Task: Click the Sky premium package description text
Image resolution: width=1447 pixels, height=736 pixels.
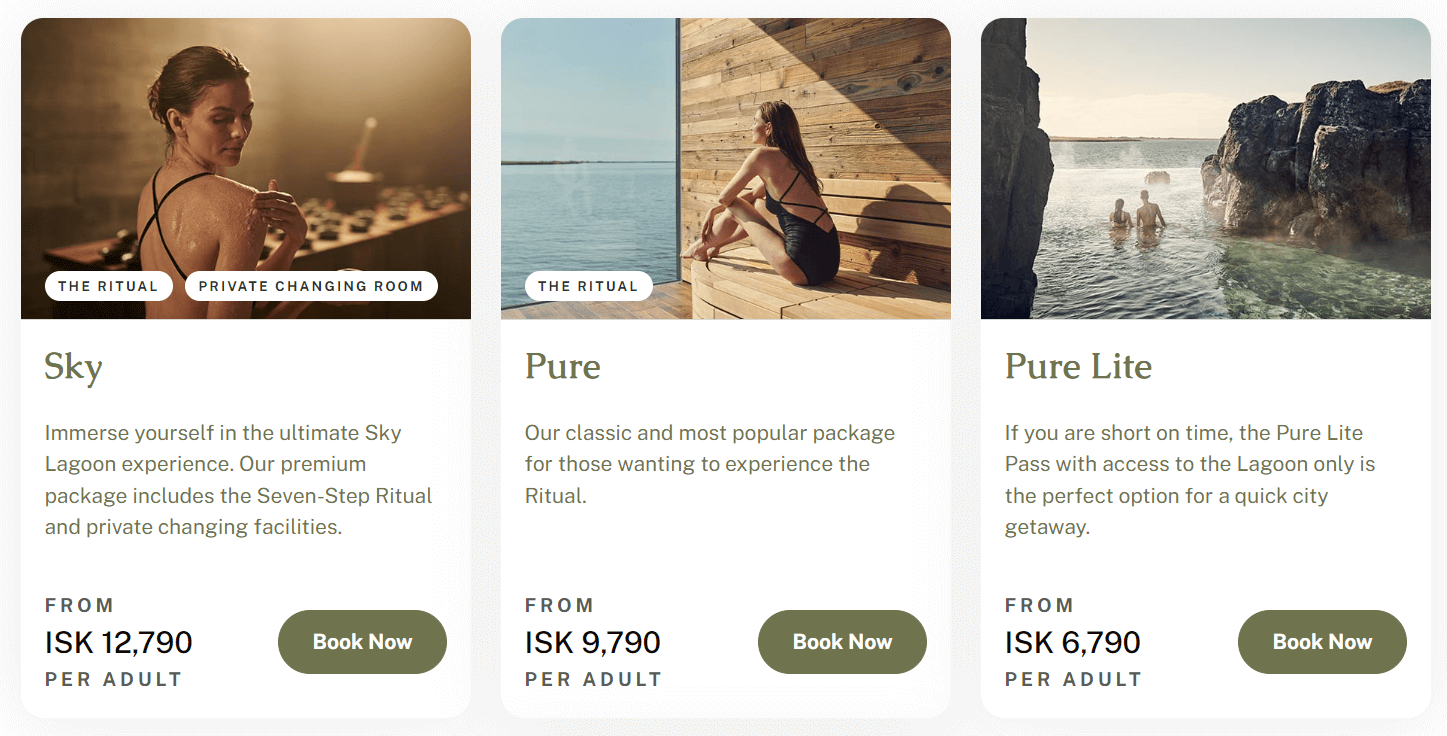Action: [239, 480]
